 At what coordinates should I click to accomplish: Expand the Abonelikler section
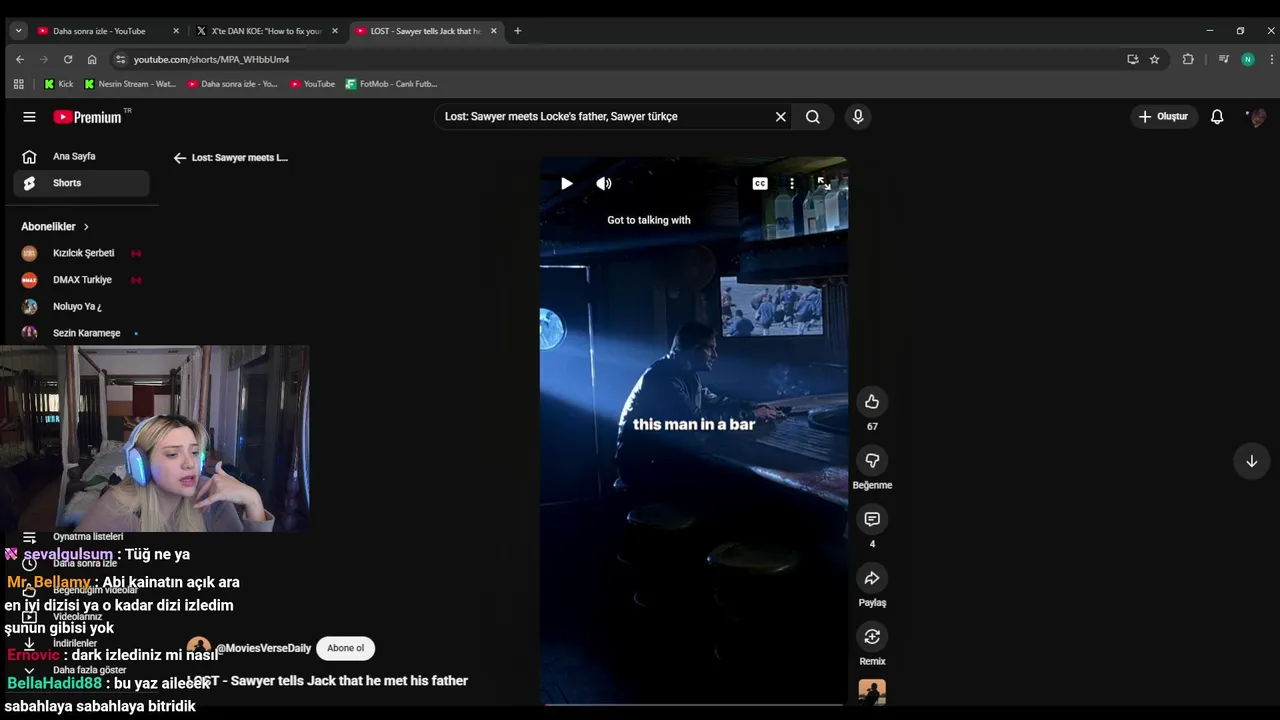click(55, 227)
